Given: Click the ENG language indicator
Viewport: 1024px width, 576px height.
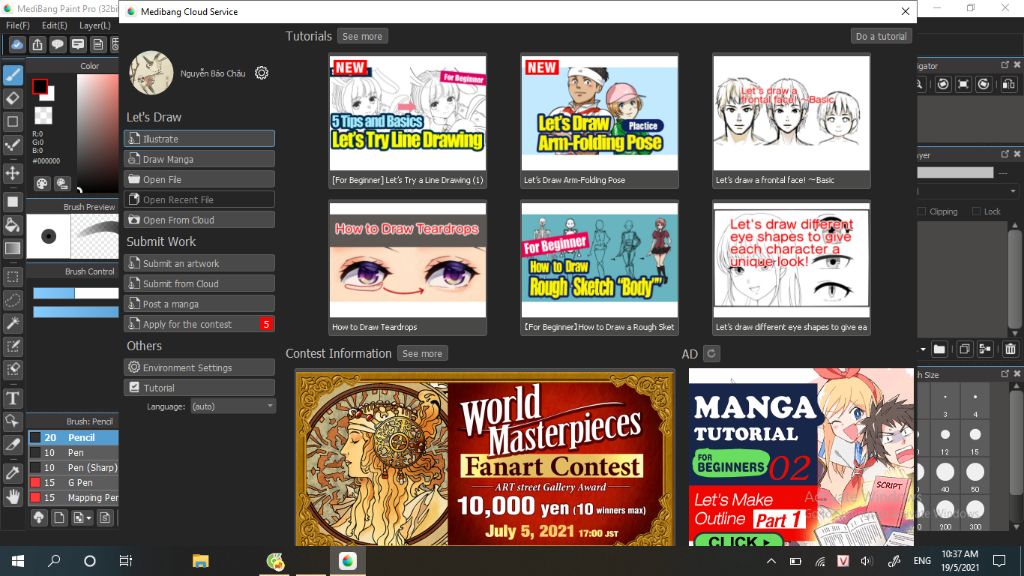Looking at the screenshot, I should pyautogui.click(x=922, y=561).
